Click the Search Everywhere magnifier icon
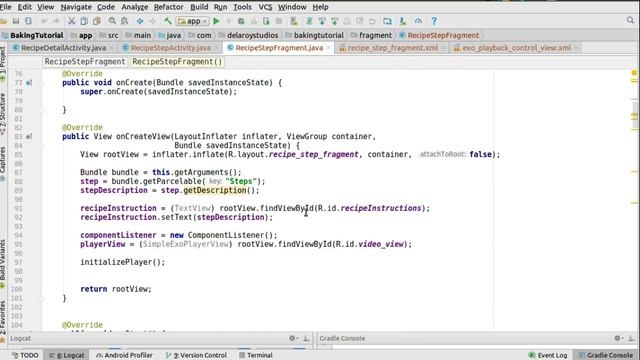Viewport: 640px width, 360px height. point(631,20)
